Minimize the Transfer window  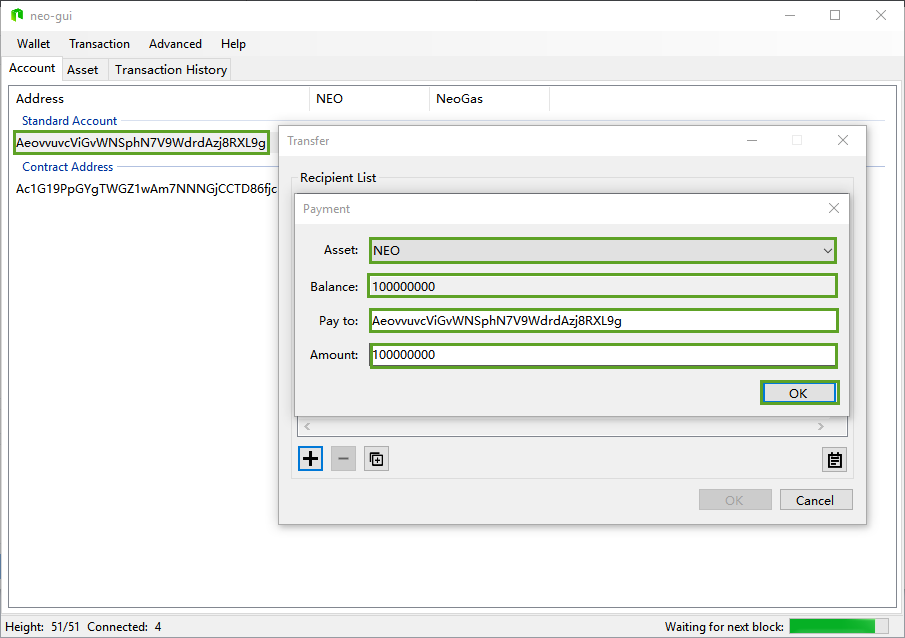[752, 140]
